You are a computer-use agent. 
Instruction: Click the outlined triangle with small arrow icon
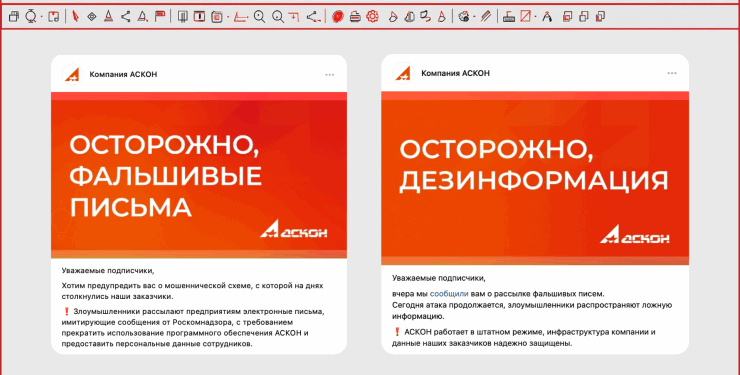[143, 17]
